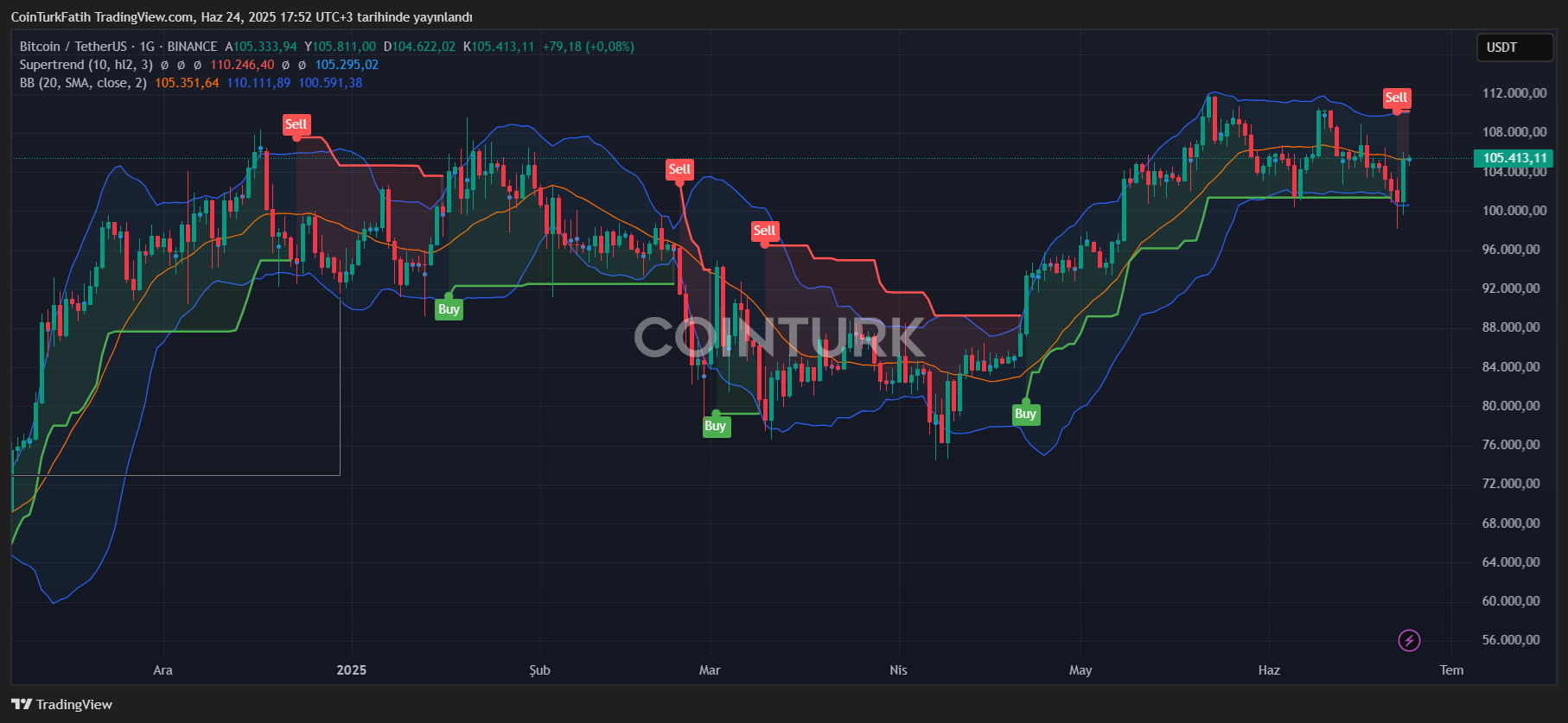1568x723 pixels.
Task: Click the red Supertrend value 110.246,40
Action: [x=242, y=65]
